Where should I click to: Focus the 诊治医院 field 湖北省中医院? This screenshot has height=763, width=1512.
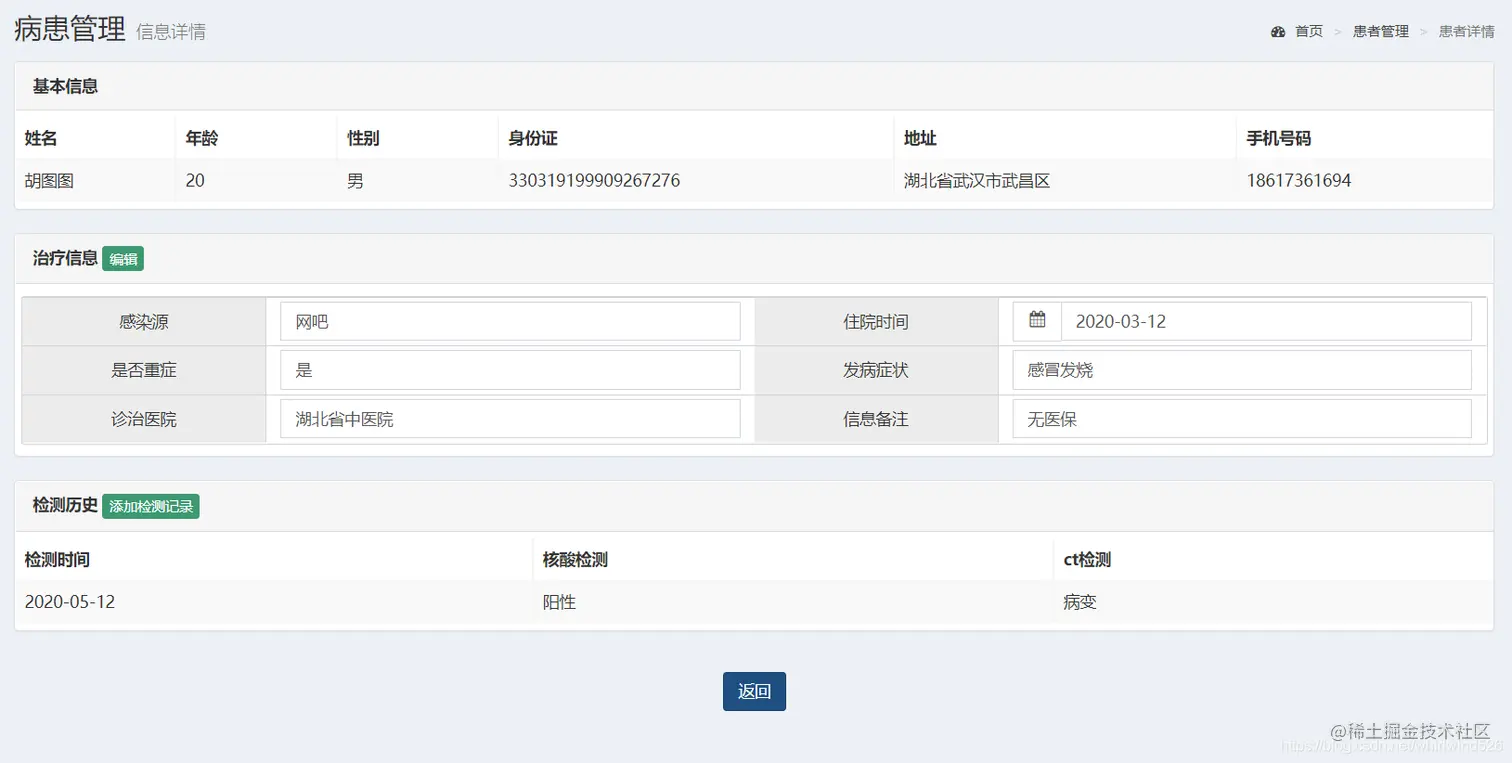click(x=510, y=419)
